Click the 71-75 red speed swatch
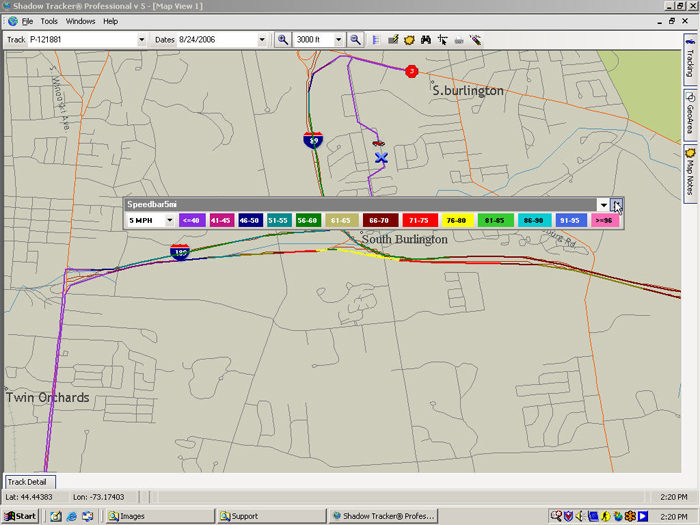 tap(420, 220)
